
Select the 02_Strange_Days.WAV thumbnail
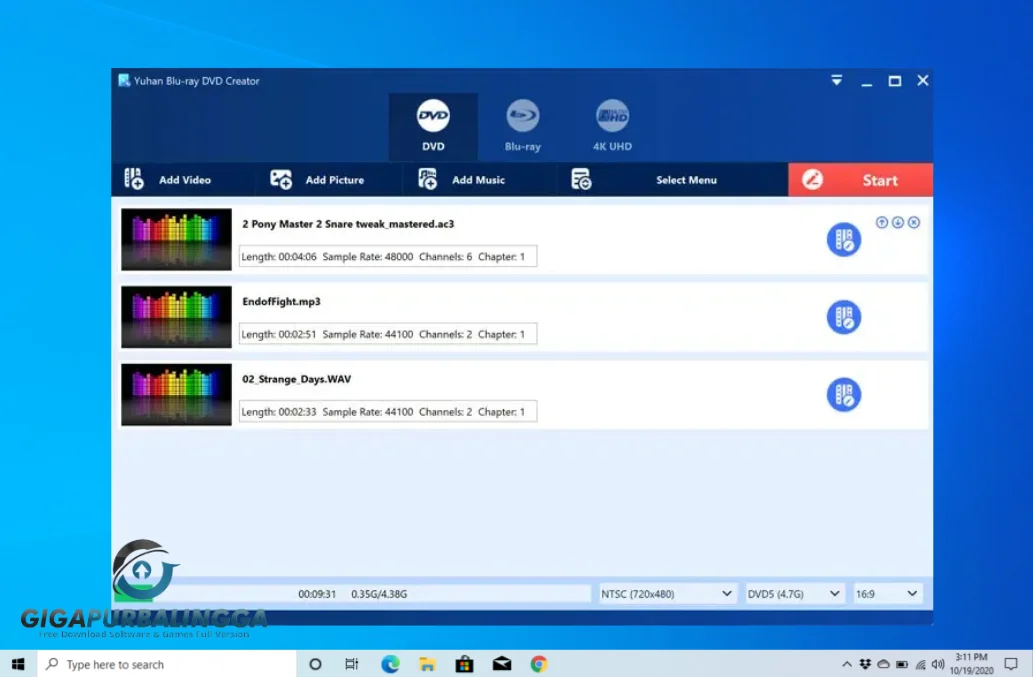177,395
